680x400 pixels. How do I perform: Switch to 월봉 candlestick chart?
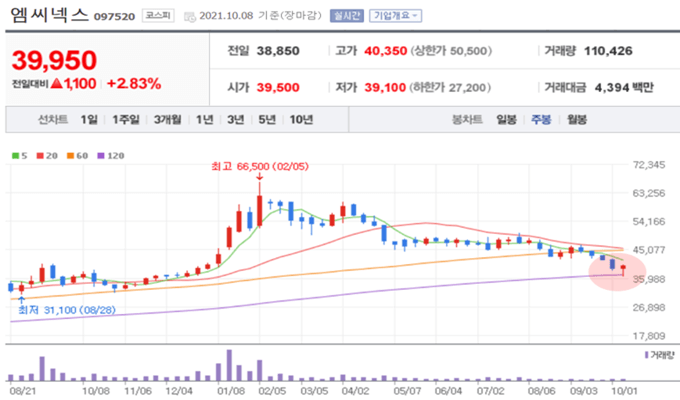577,119
